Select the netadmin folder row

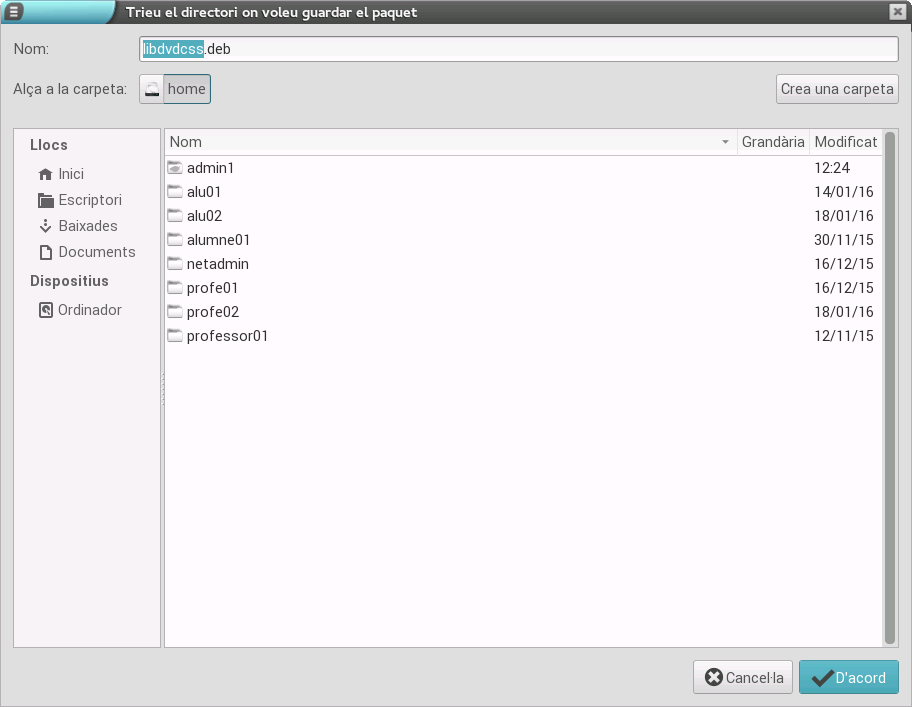click(218, 264)
